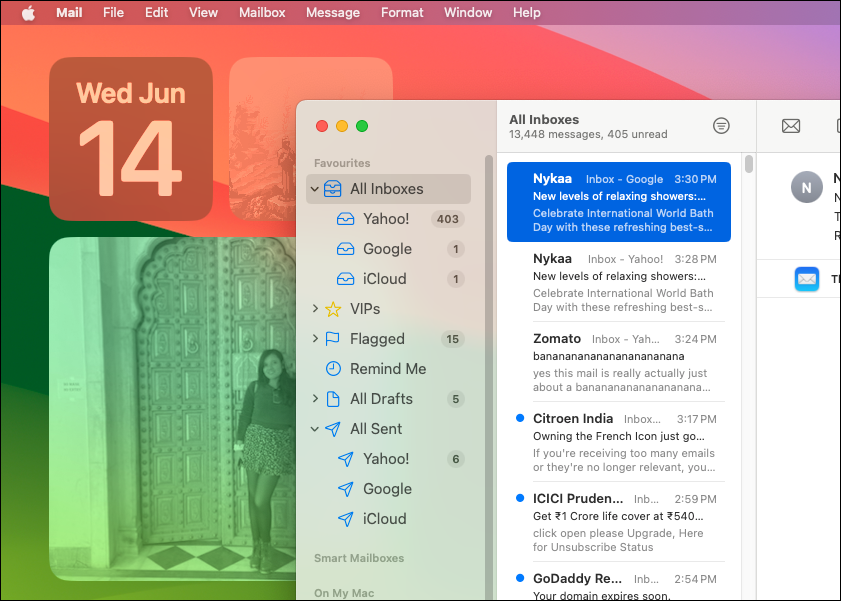Image resolution: width=841 pixels, height=601 pixels.
Task: Collapse the All Inboxes group
Action: [315, 189]
